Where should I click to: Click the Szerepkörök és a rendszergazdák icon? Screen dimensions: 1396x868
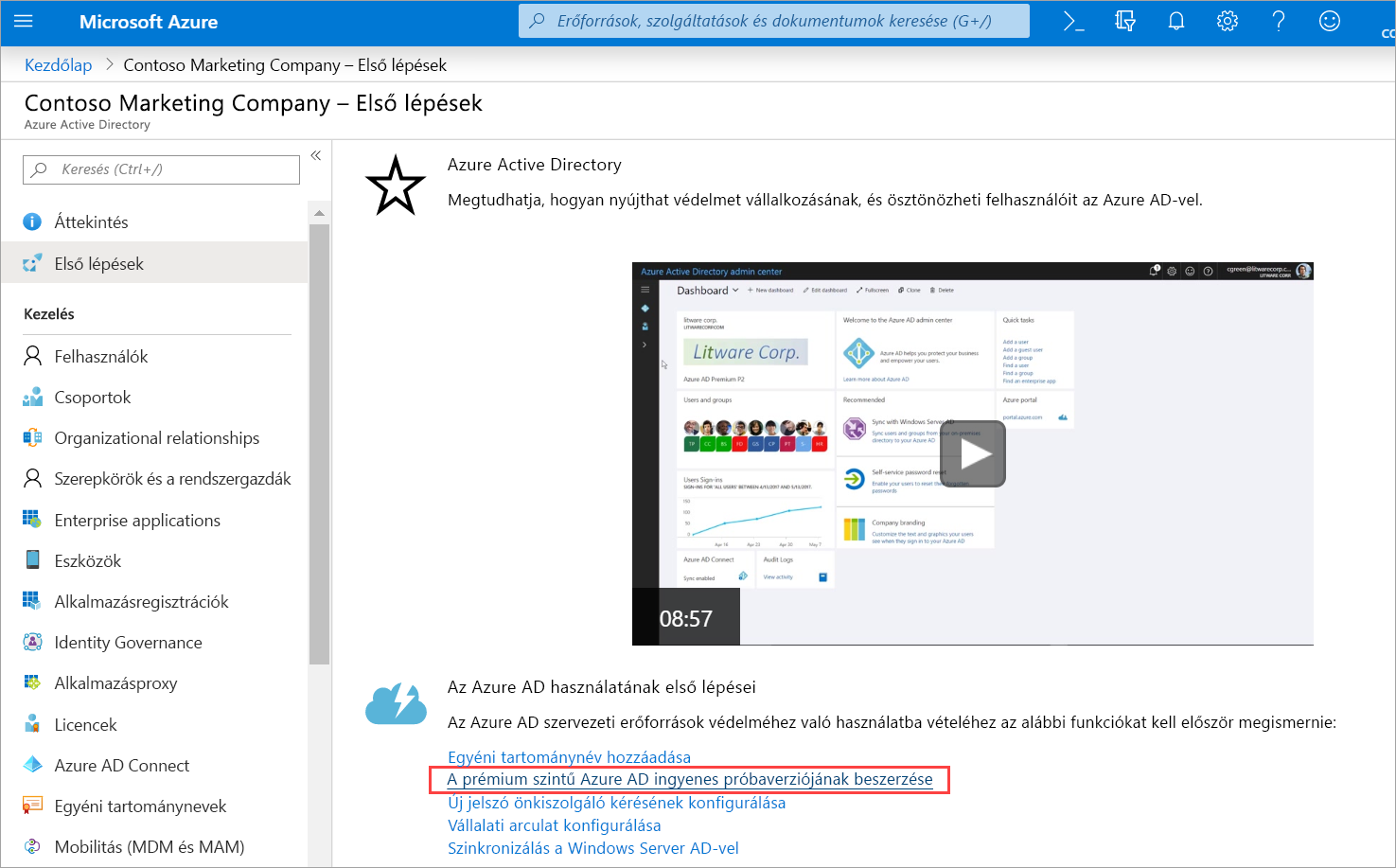pos(32,478)
